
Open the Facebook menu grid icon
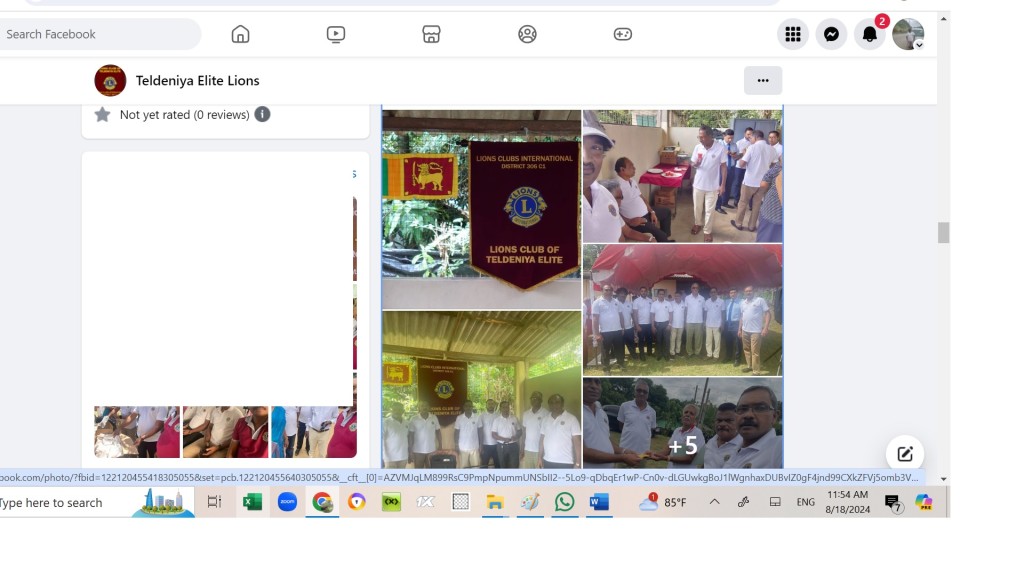(x=793, y=34)
